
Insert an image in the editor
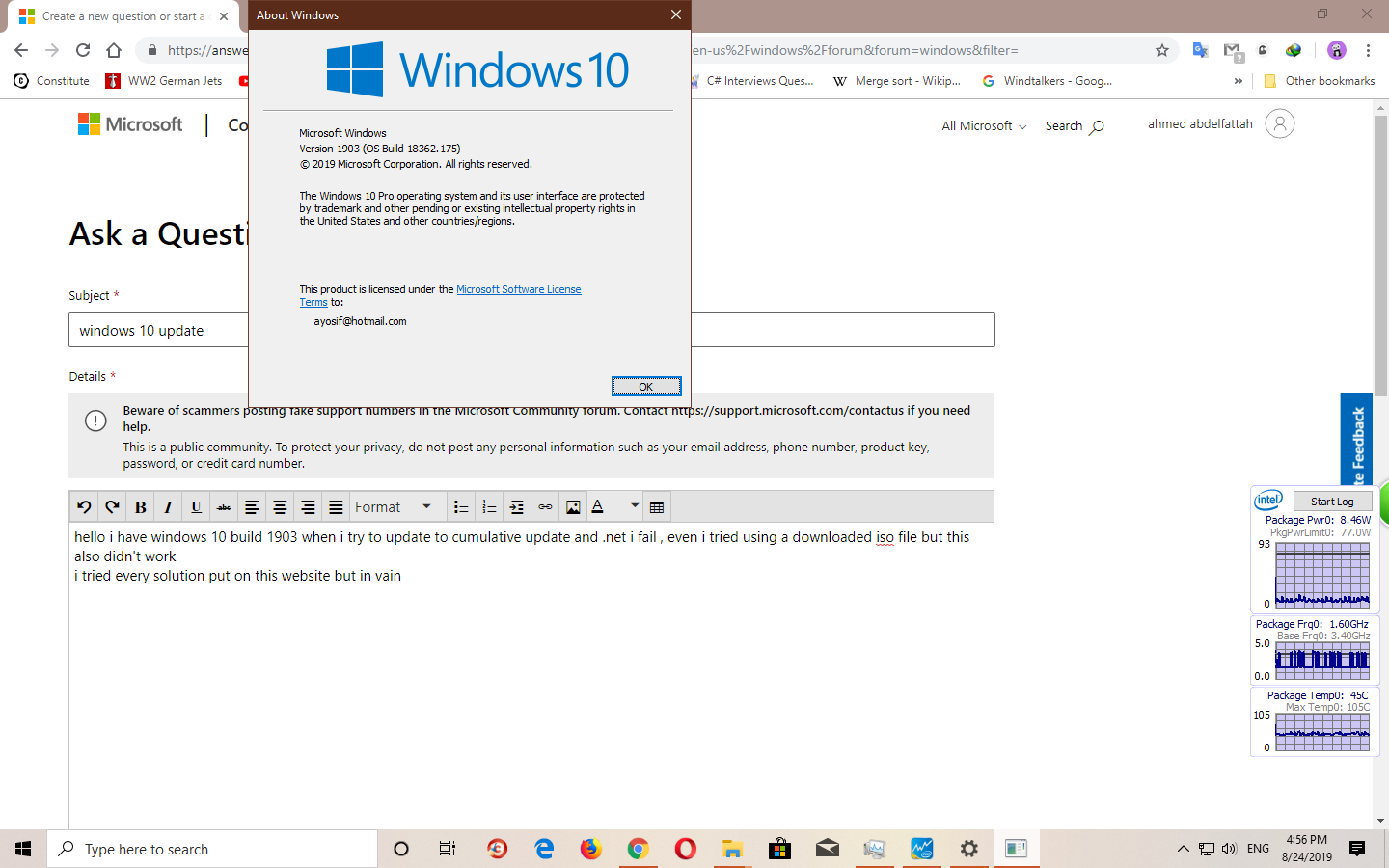click(x=573, y=507)
